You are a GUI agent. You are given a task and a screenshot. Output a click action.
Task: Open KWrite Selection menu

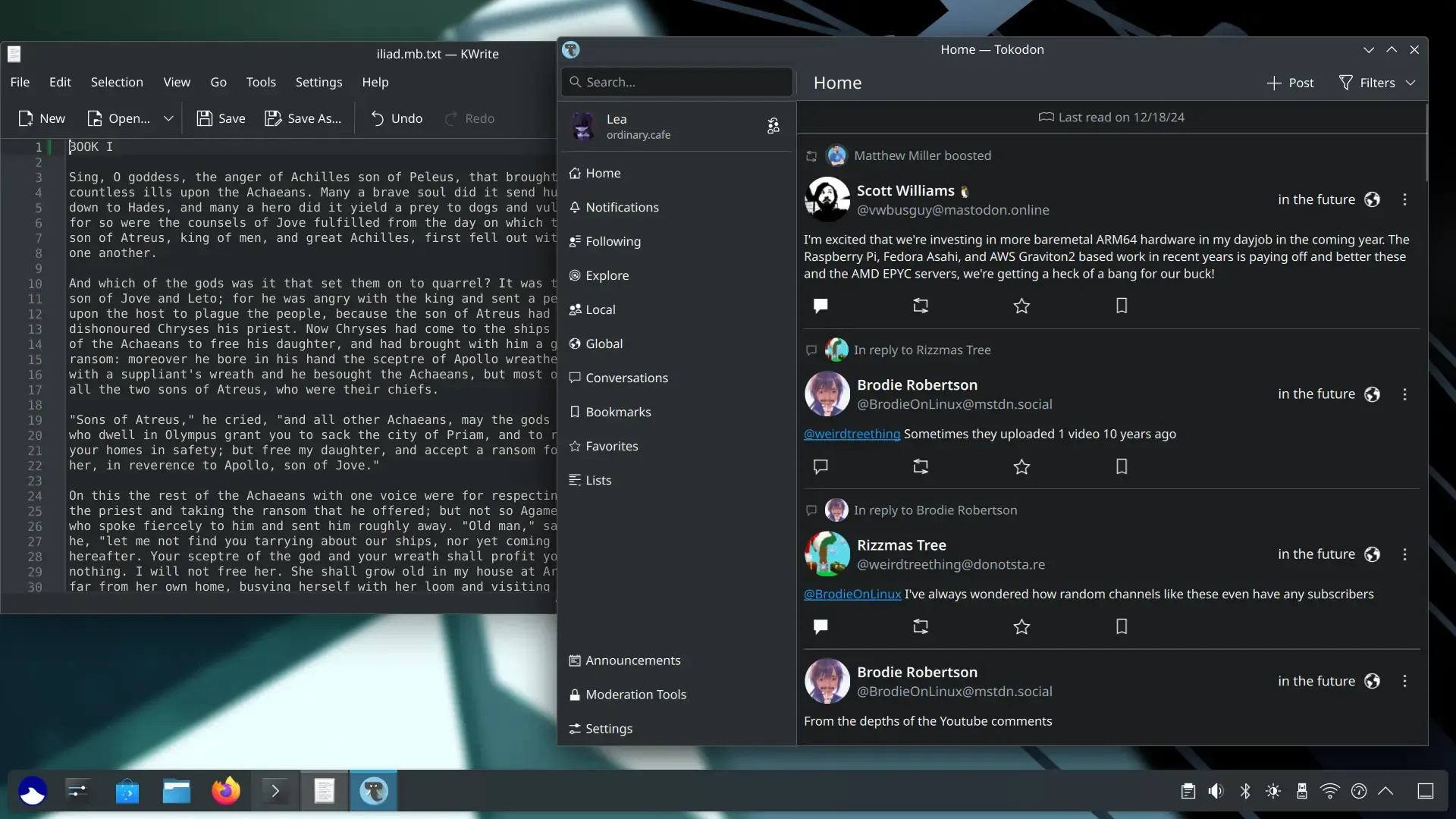(117, 82)
